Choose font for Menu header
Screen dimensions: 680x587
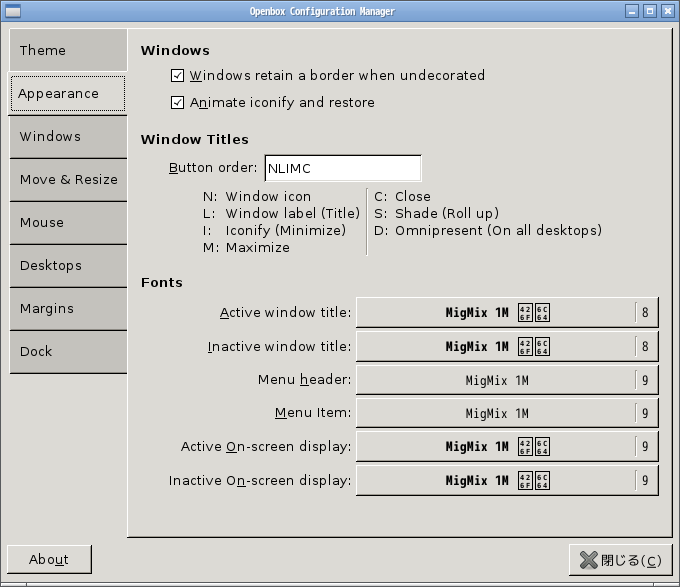click(x=507, y=380)
